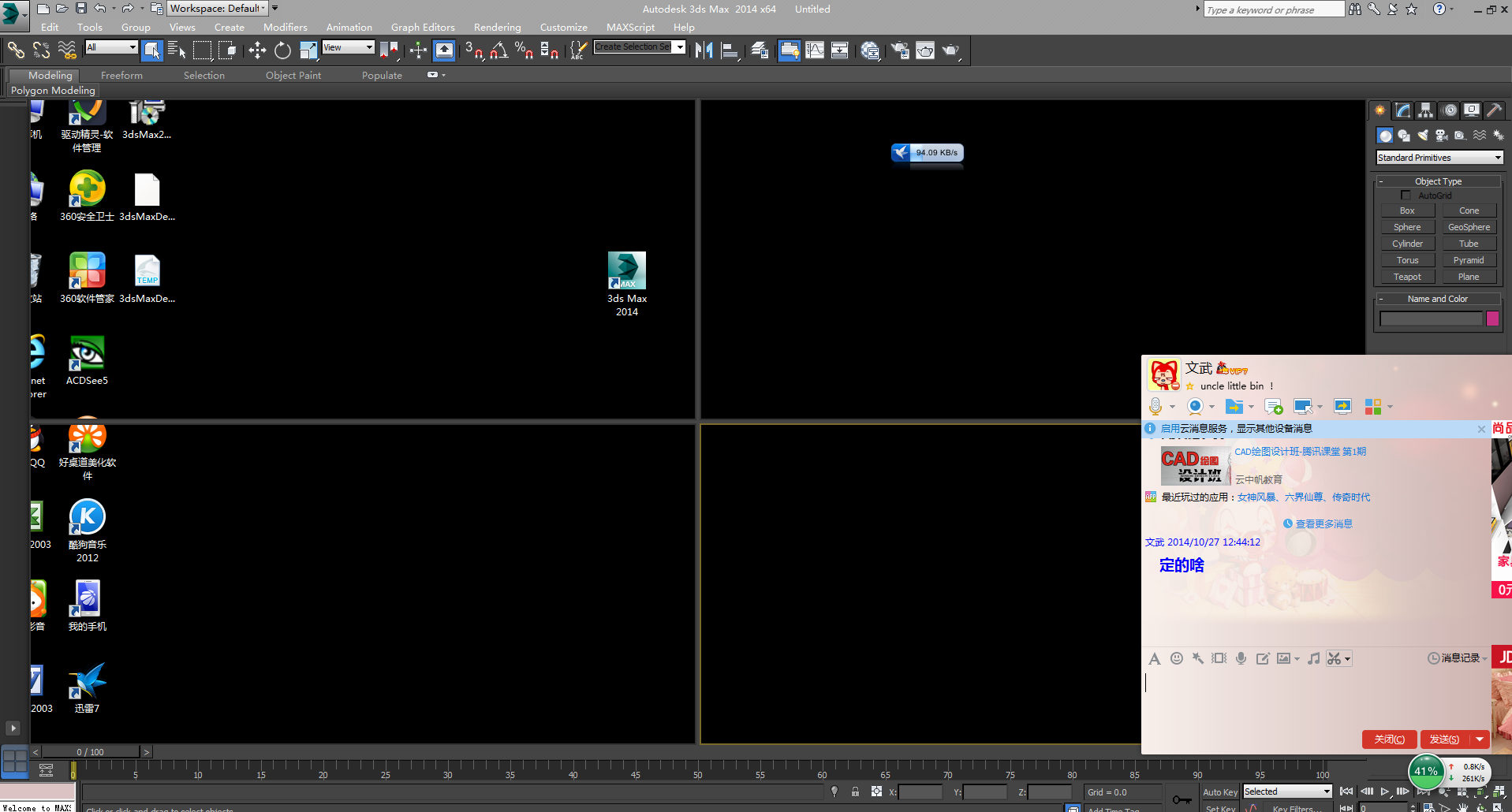
Task: Toggle Percent Snap button
Action: click(524, 50)
